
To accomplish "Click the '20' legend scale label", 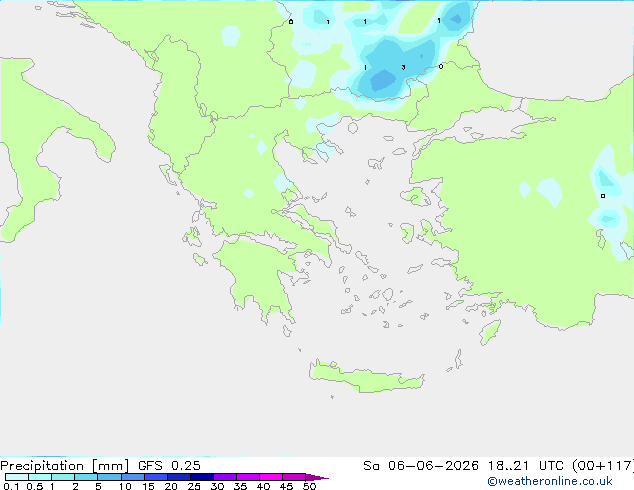I will [171, 486].
